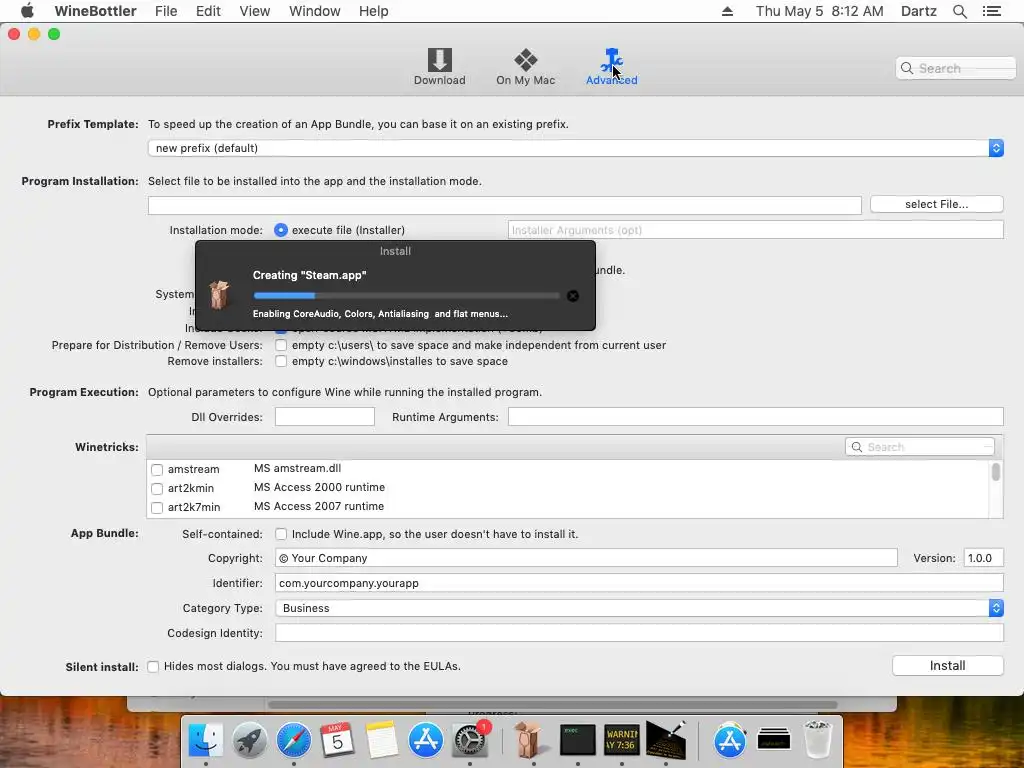The width and height of the screenshot is (1024, 768).
Task: Open the Apple menu
Action: coord(27,11)
